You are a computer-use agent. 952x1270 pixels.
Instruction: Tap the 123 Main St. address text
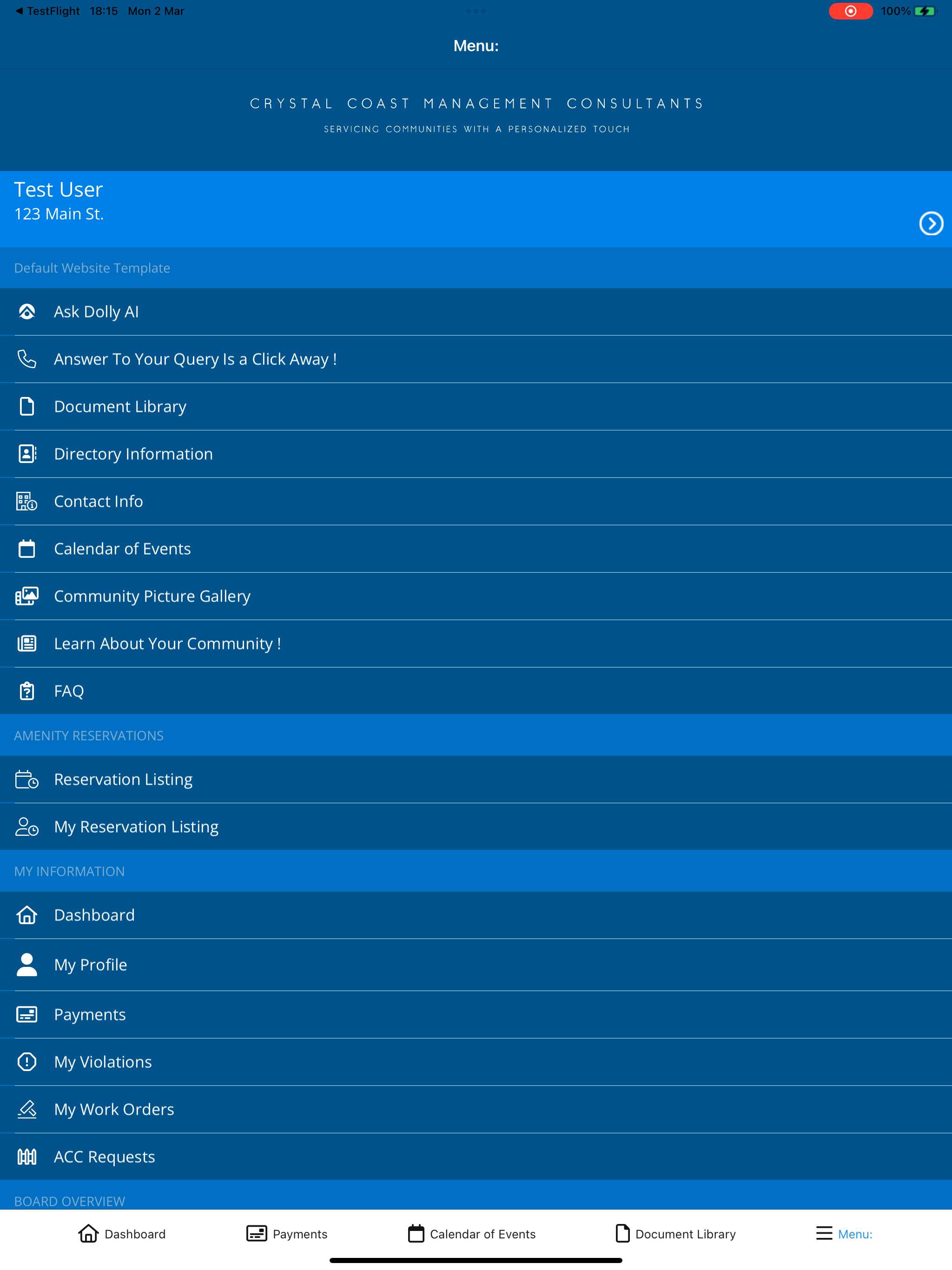[59, 213]
